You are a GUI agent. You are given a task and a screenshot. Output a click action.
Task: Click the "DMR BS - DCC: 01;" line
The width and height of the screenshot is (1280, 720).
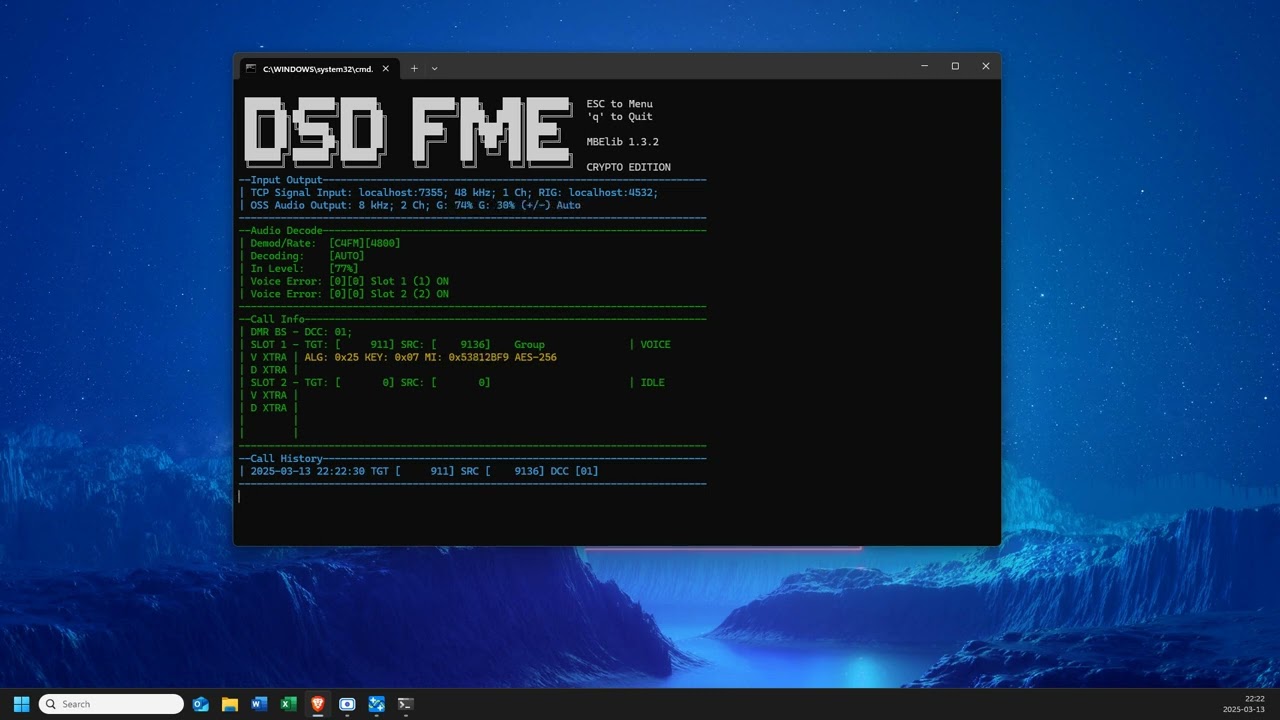pos(301,332)
